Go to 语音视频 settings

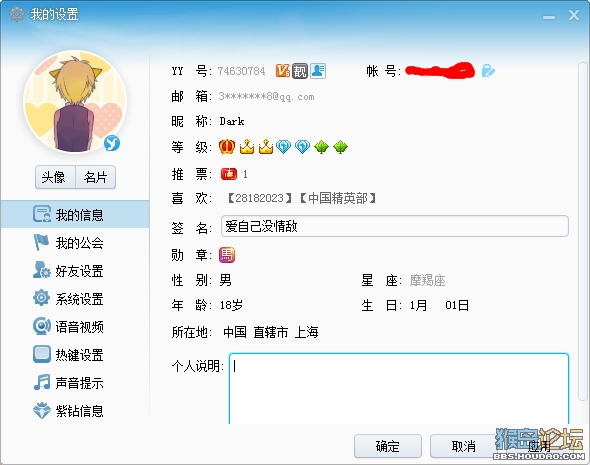coord(75,327)
